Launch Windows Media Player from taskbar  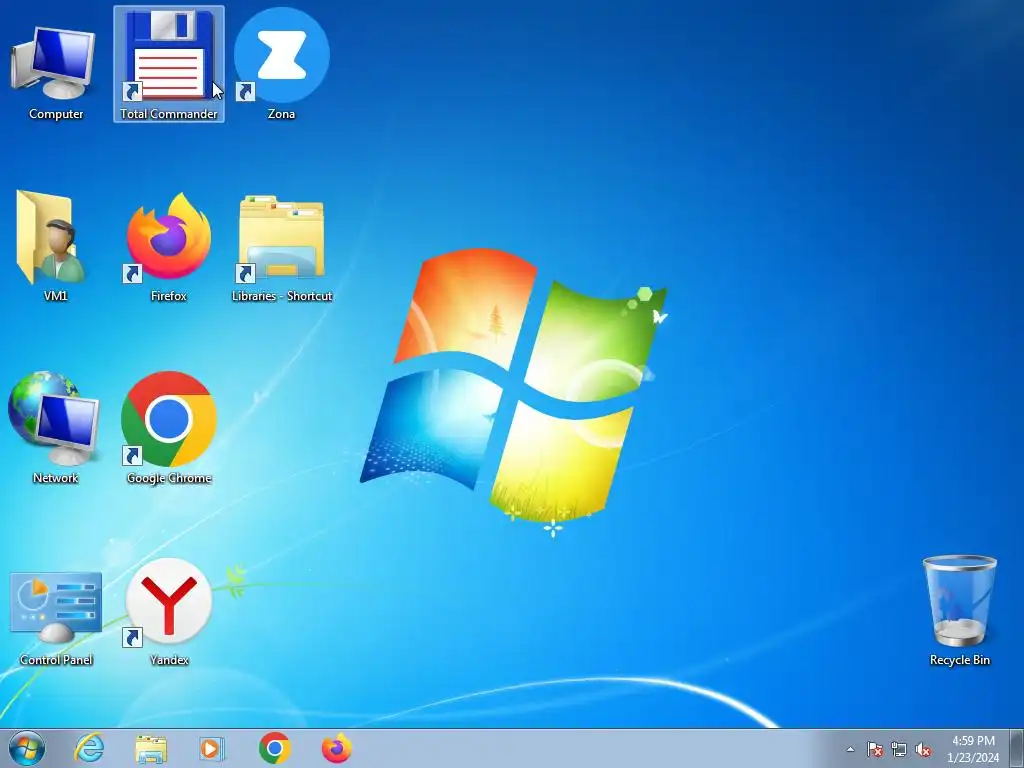(212, 748)
